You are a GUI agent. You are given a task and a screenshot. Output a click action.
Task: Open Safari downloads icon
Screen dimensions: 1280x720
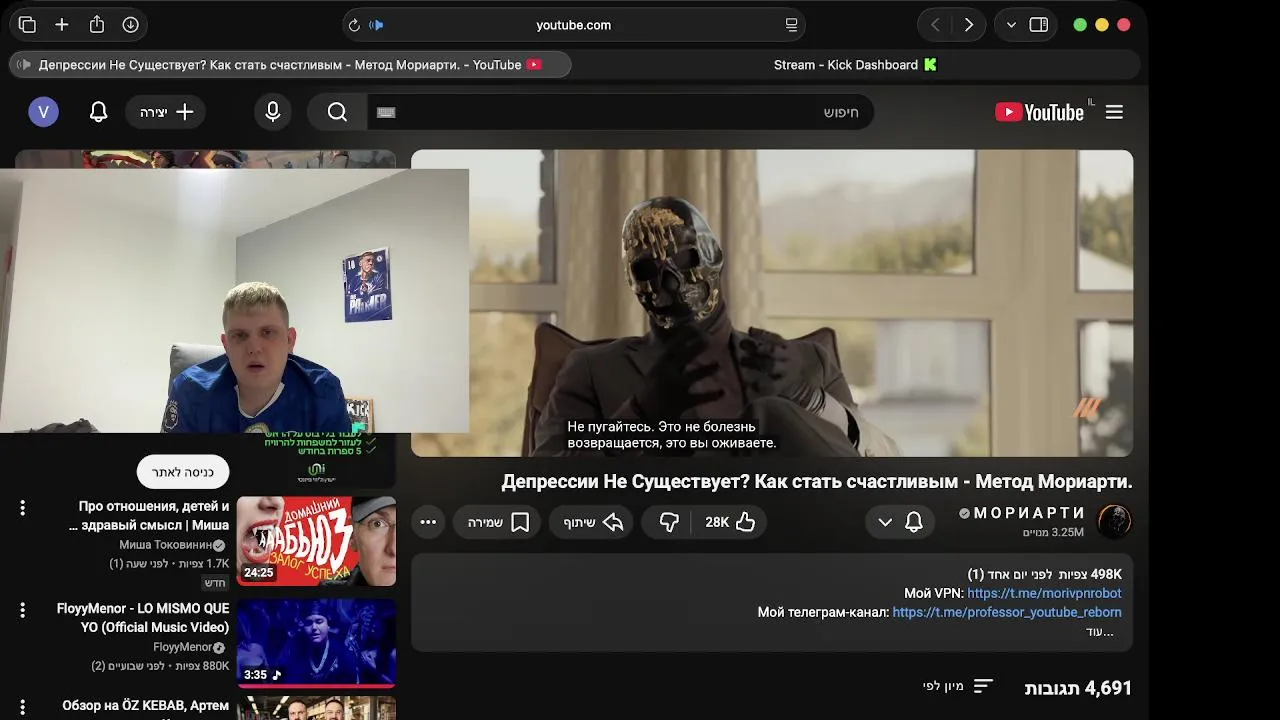tap(131, 25)
